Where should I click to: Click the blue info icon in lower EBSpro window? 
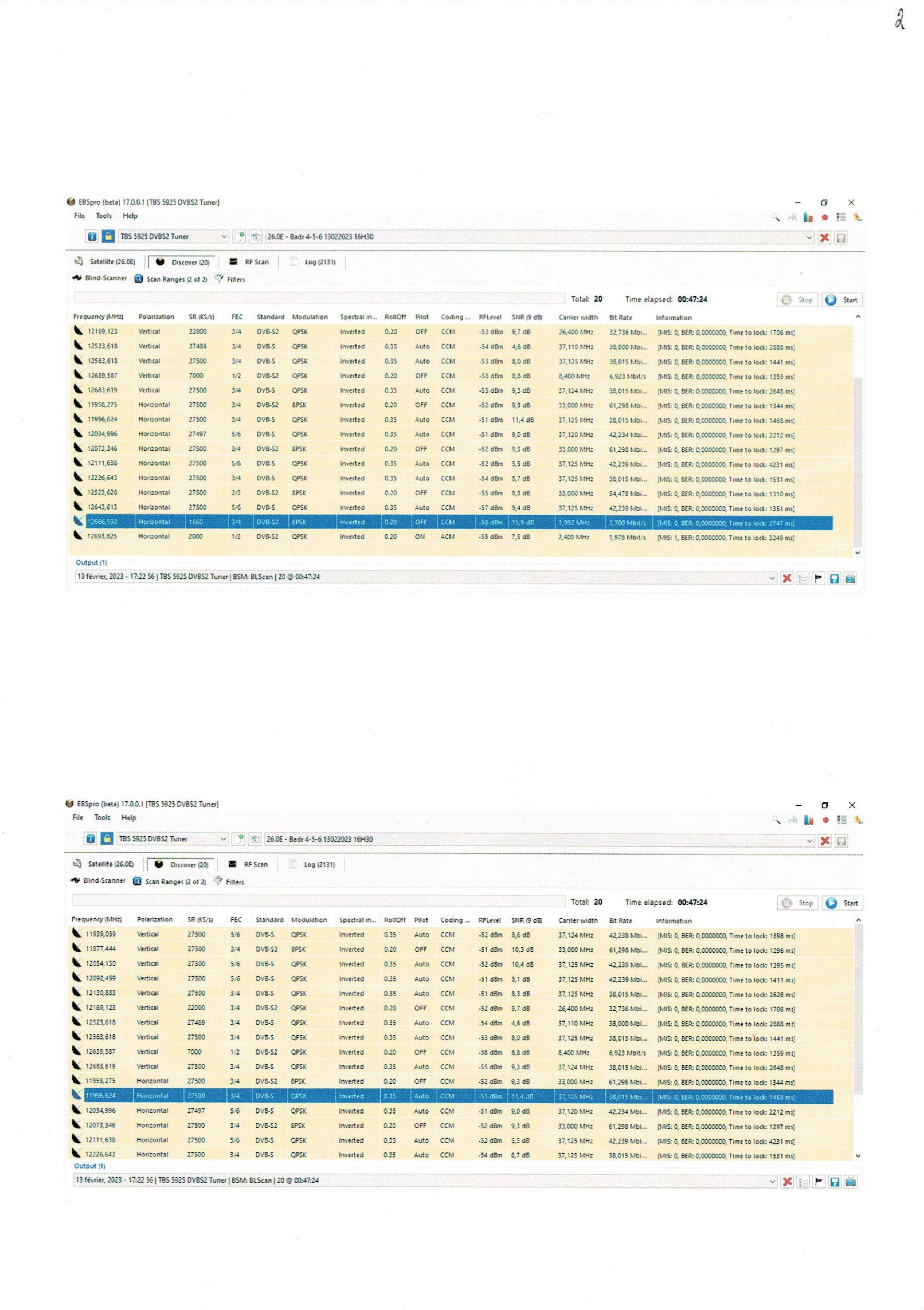90,839
